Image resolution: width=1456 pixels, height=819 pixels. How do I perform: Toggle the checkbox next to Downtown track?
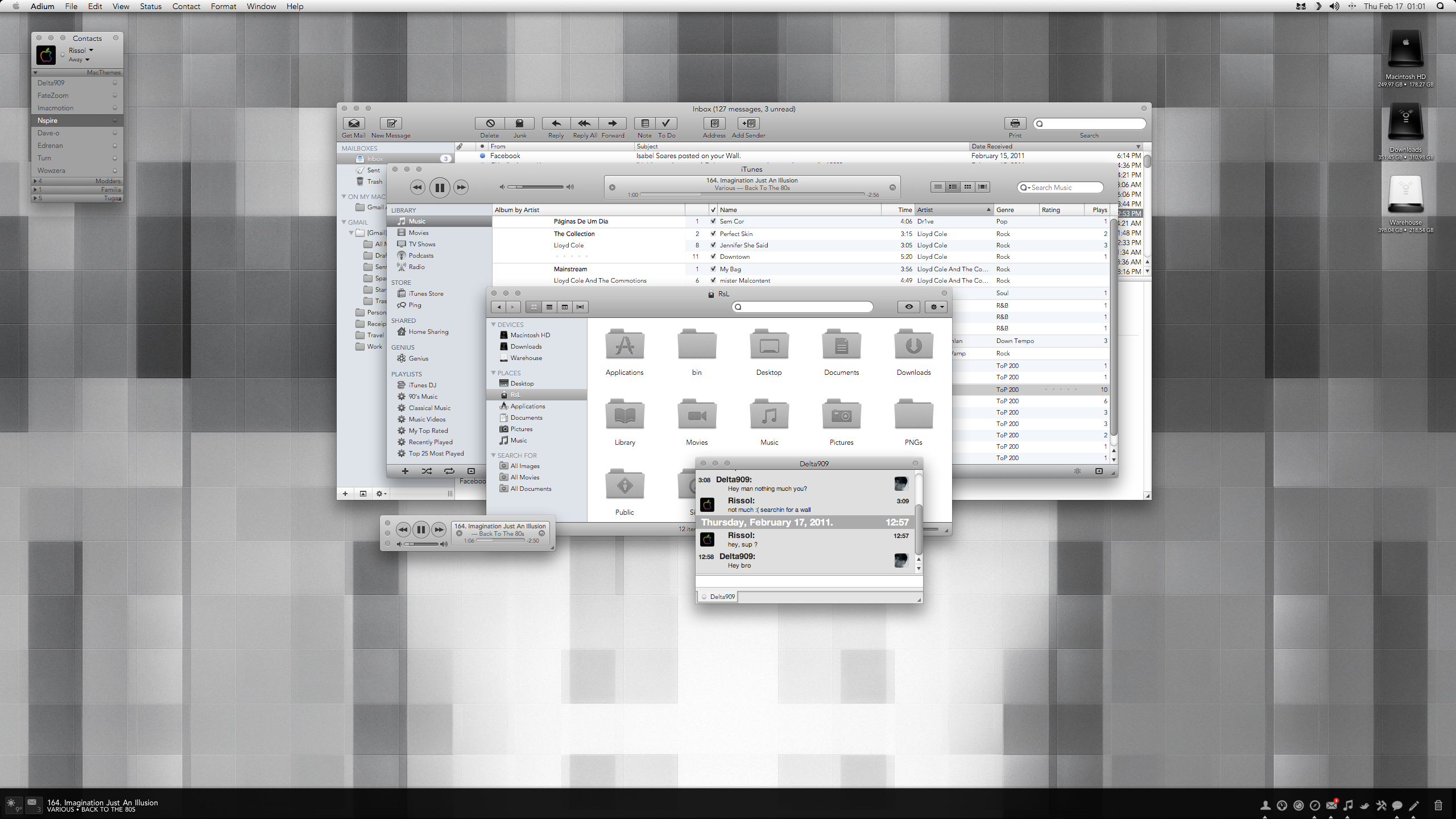tap(711, 257)
